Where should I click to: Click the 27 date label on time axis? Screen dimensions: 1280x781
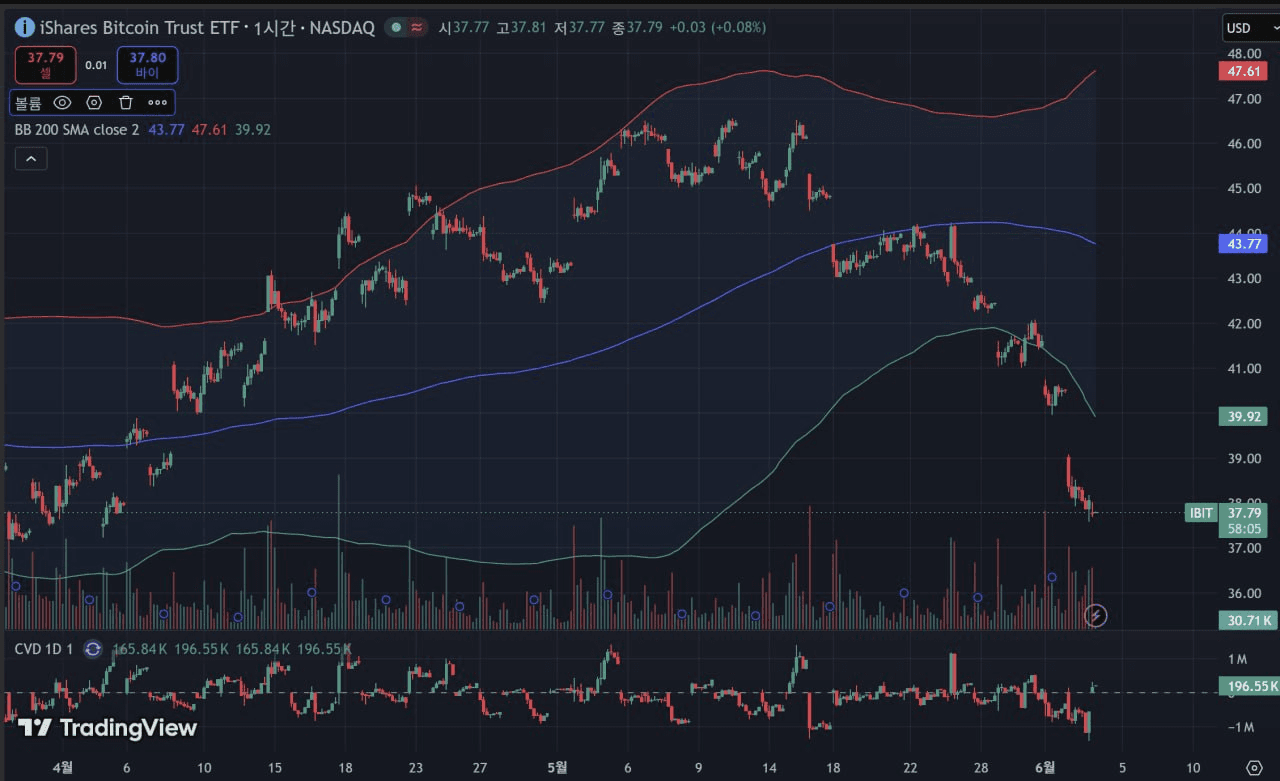[x=480, y=767]
